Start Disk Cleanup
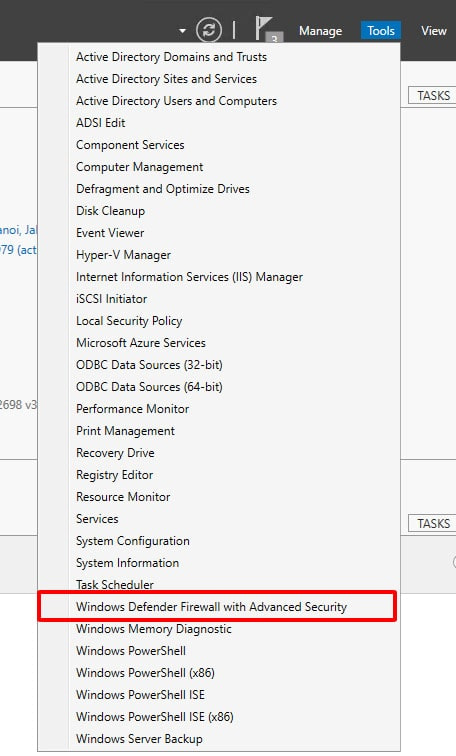The height and width of the screenshot is (756, 456). [219, 211]
